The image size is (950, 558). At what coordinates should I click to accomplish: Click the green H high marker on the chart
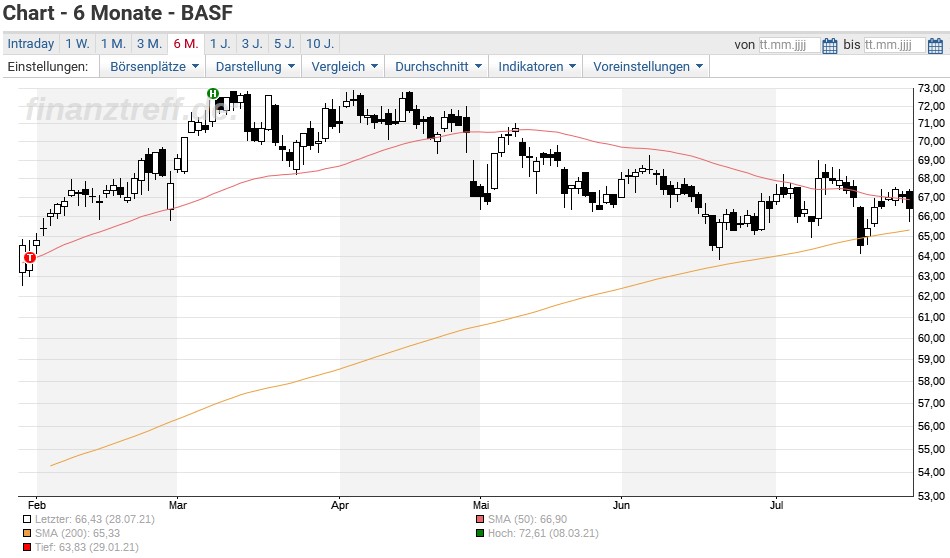tap(213, 93)
